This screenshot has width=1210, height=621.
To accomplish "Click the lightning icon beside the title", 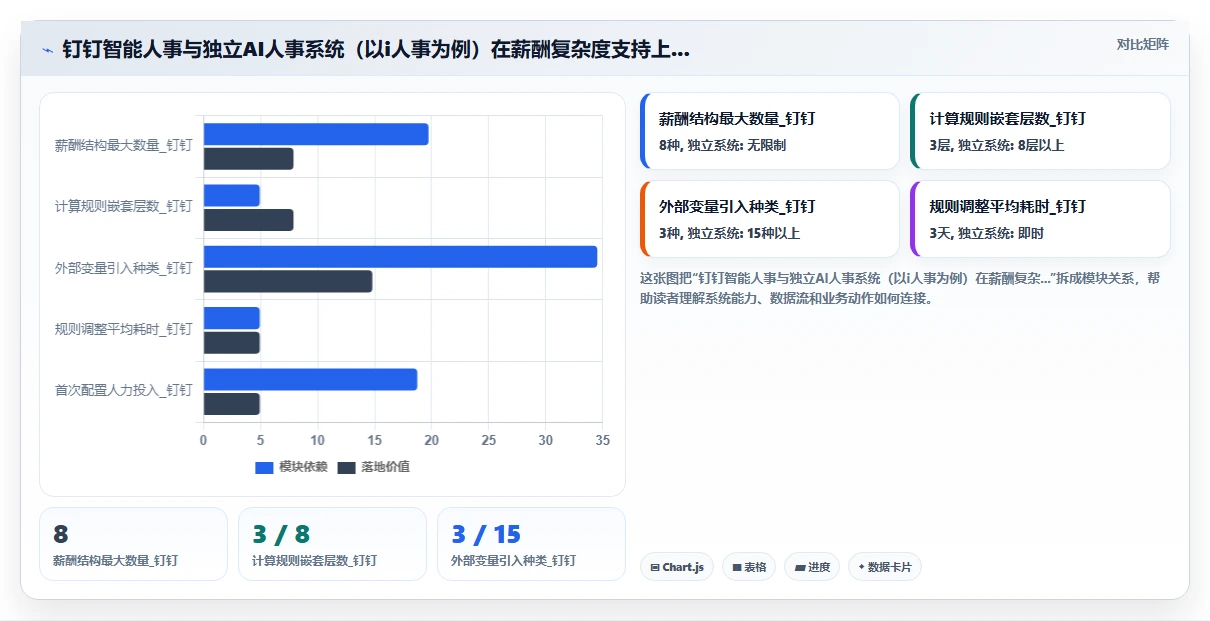I will 47,49.
